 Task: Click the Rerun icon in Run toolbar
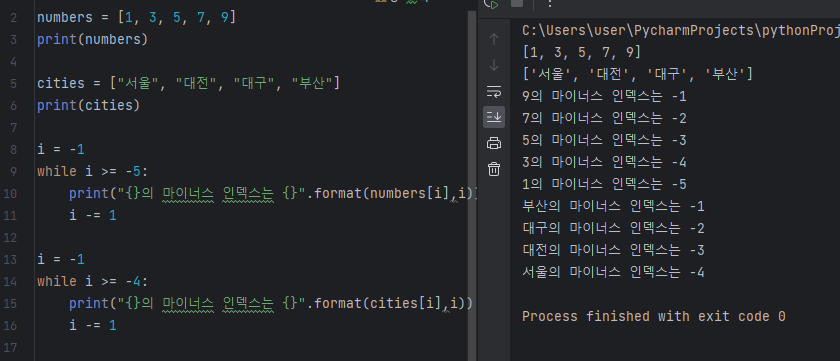click(x=491, y=4)
